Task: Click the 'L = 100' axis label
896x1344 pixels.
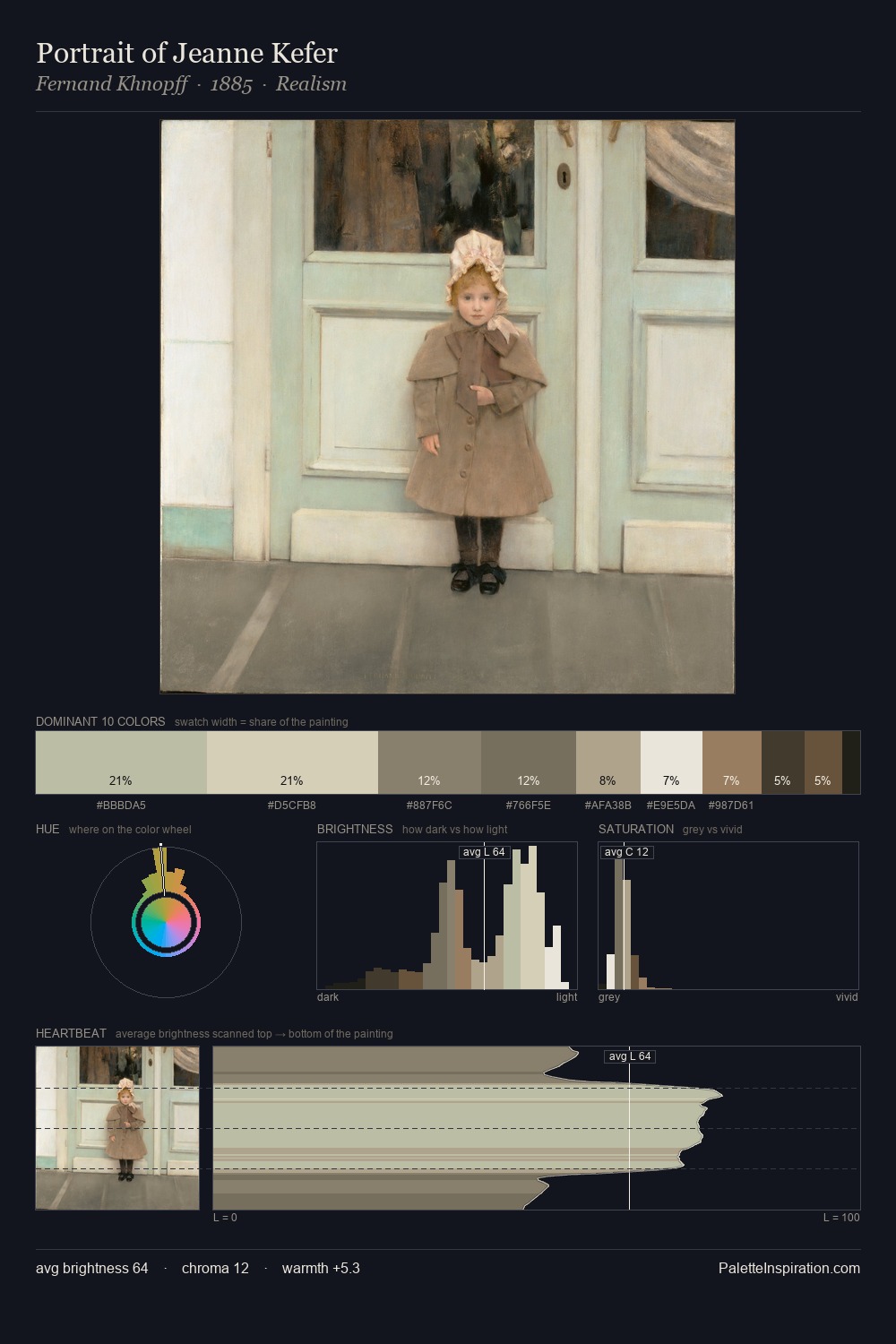Action: tap(841, 1218)
